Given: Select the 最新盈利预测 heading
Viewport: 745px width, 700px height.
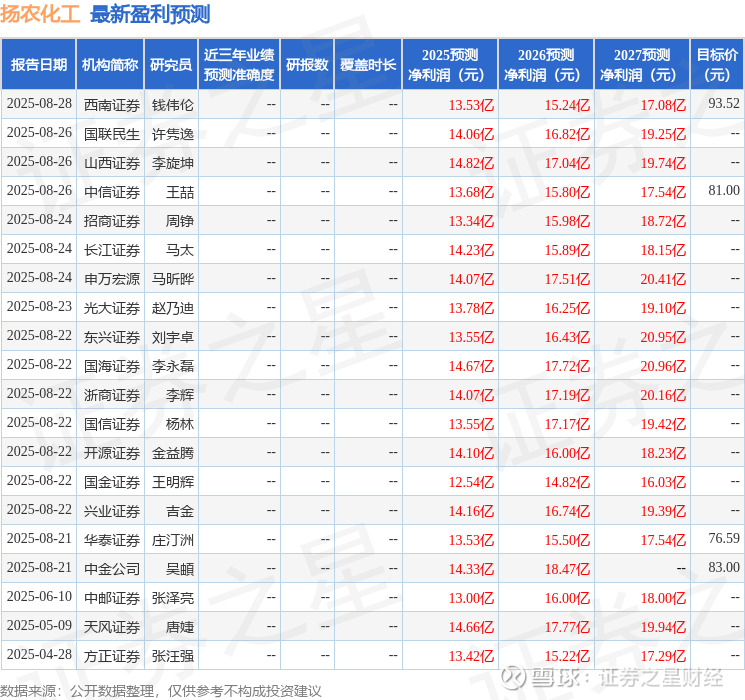Looking at the screenshot, I should click(x=150, y=14).
